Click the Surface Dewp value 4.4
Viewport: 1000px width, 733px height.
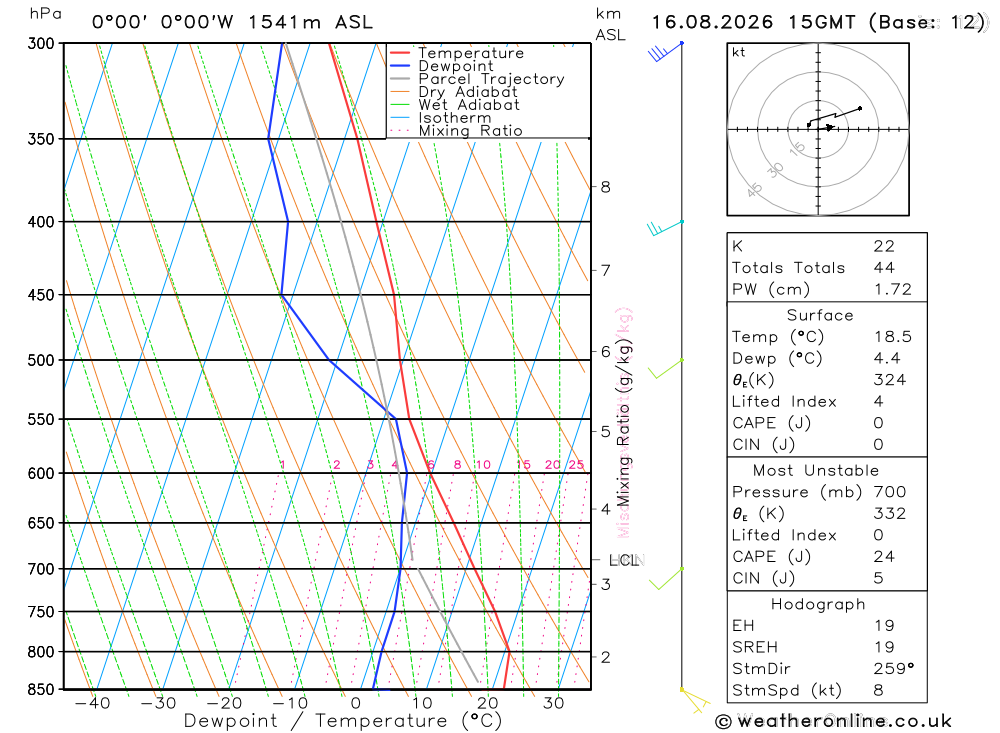click(887, 359)
